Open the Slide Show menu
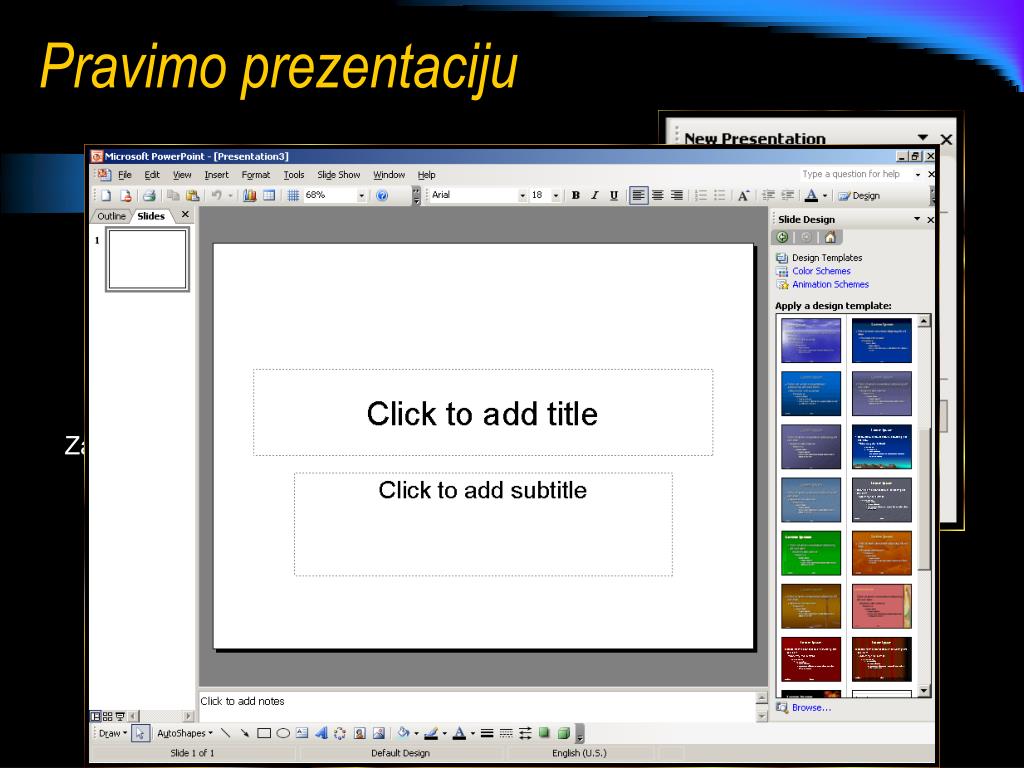 [338, 175]
